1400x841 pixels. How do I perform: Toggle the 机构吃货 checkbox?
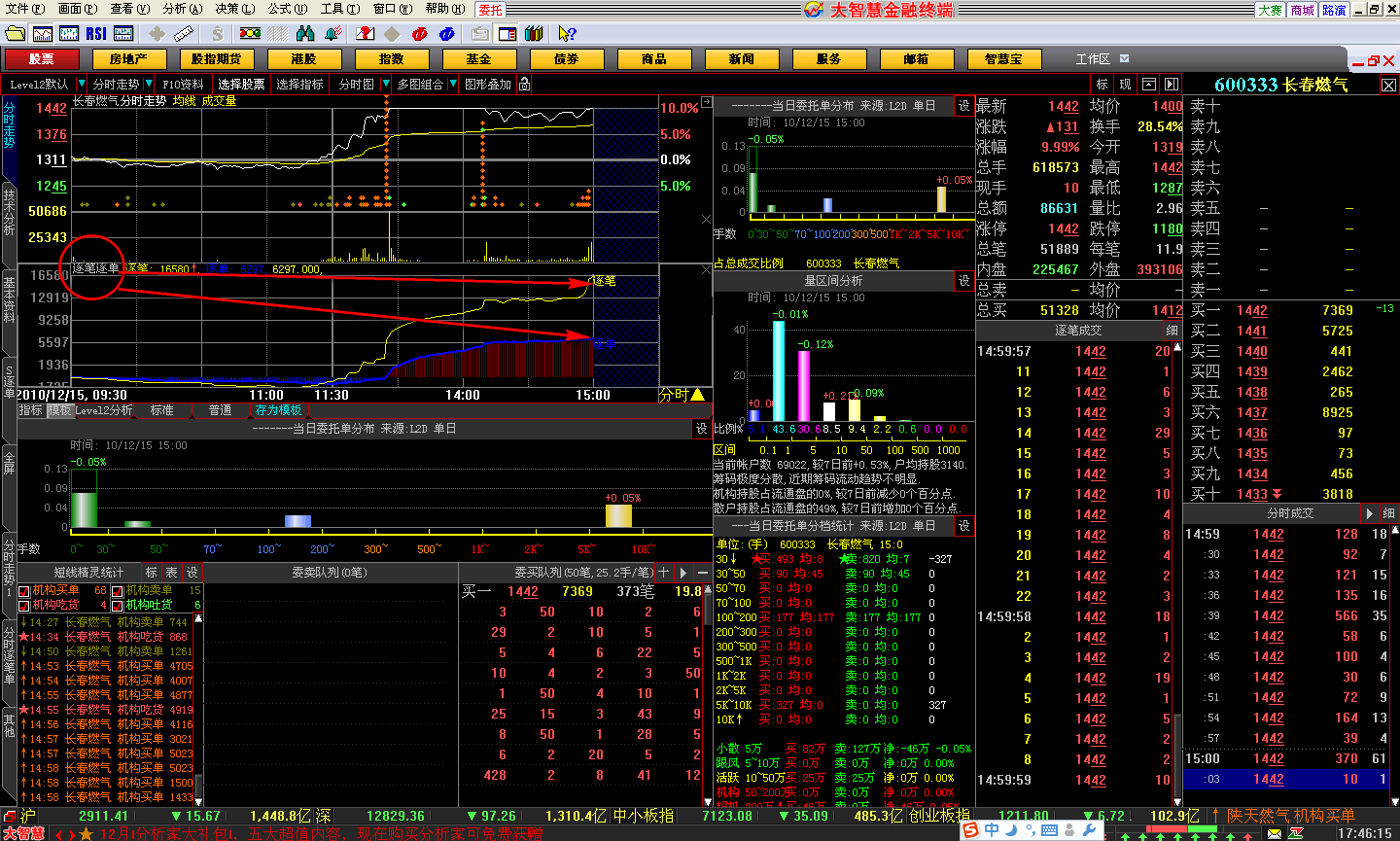(24, 605)
